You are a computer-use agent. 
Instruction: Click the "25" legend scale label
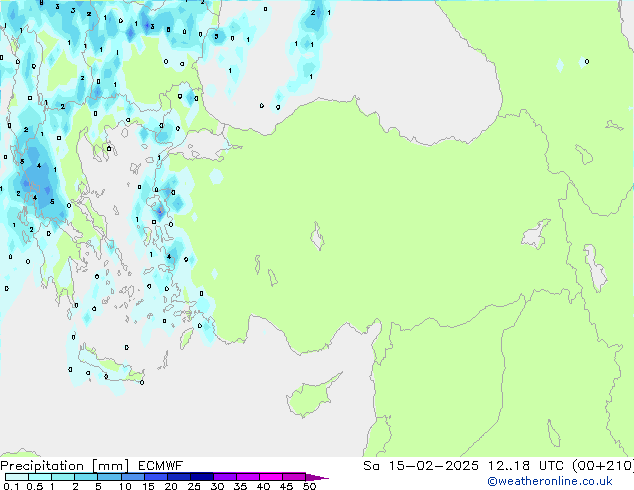(194, 486)
